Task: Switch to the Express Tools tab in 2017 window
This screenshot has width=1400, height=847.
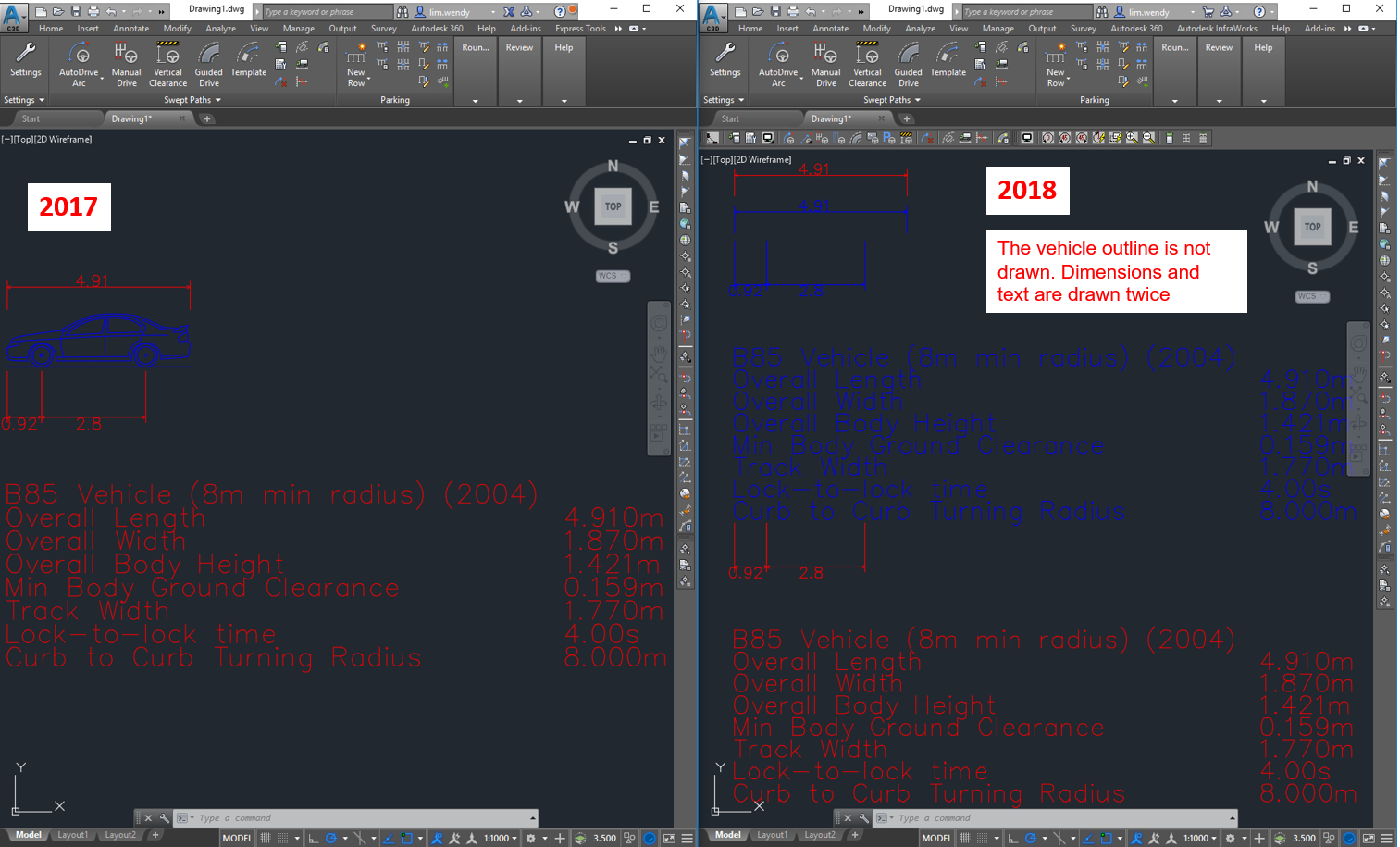Action: [581, 29]
